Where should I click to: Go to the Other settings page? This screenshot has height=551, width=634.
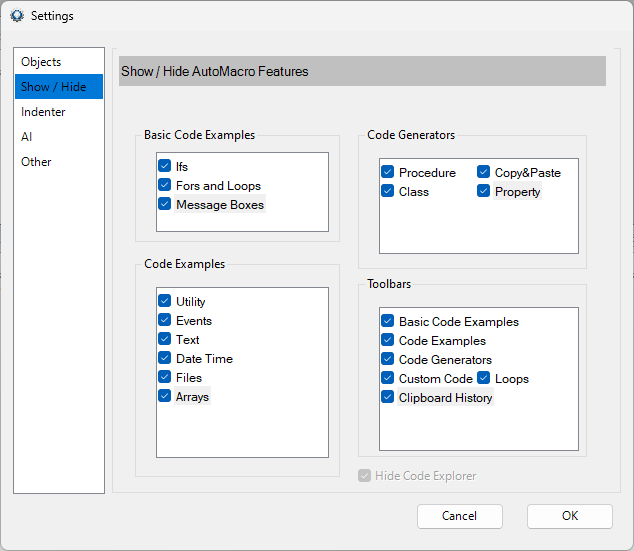click(59, 162)
